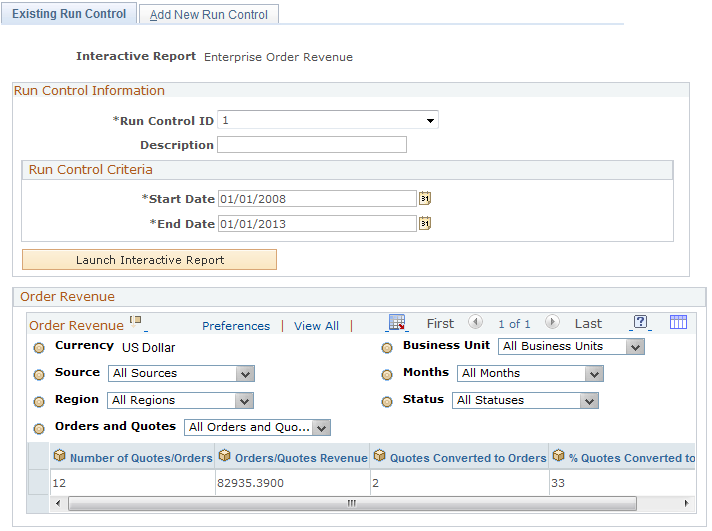This screenshot has height=531, width=712.
Task: Click the Description input field
Action: 312,145
